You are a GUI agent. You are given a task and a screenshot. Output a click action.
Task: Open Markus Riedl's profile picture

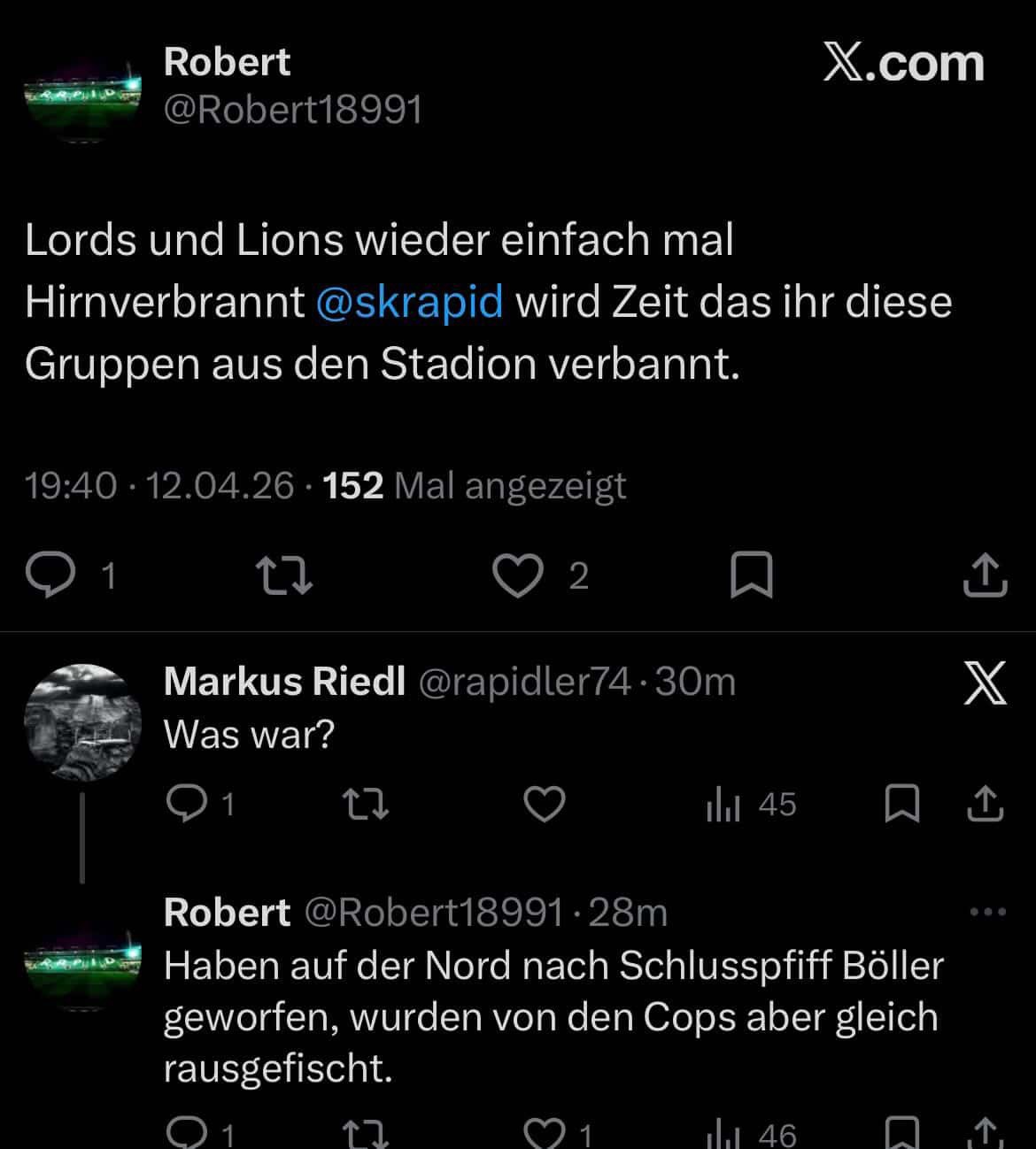[83, 721]
